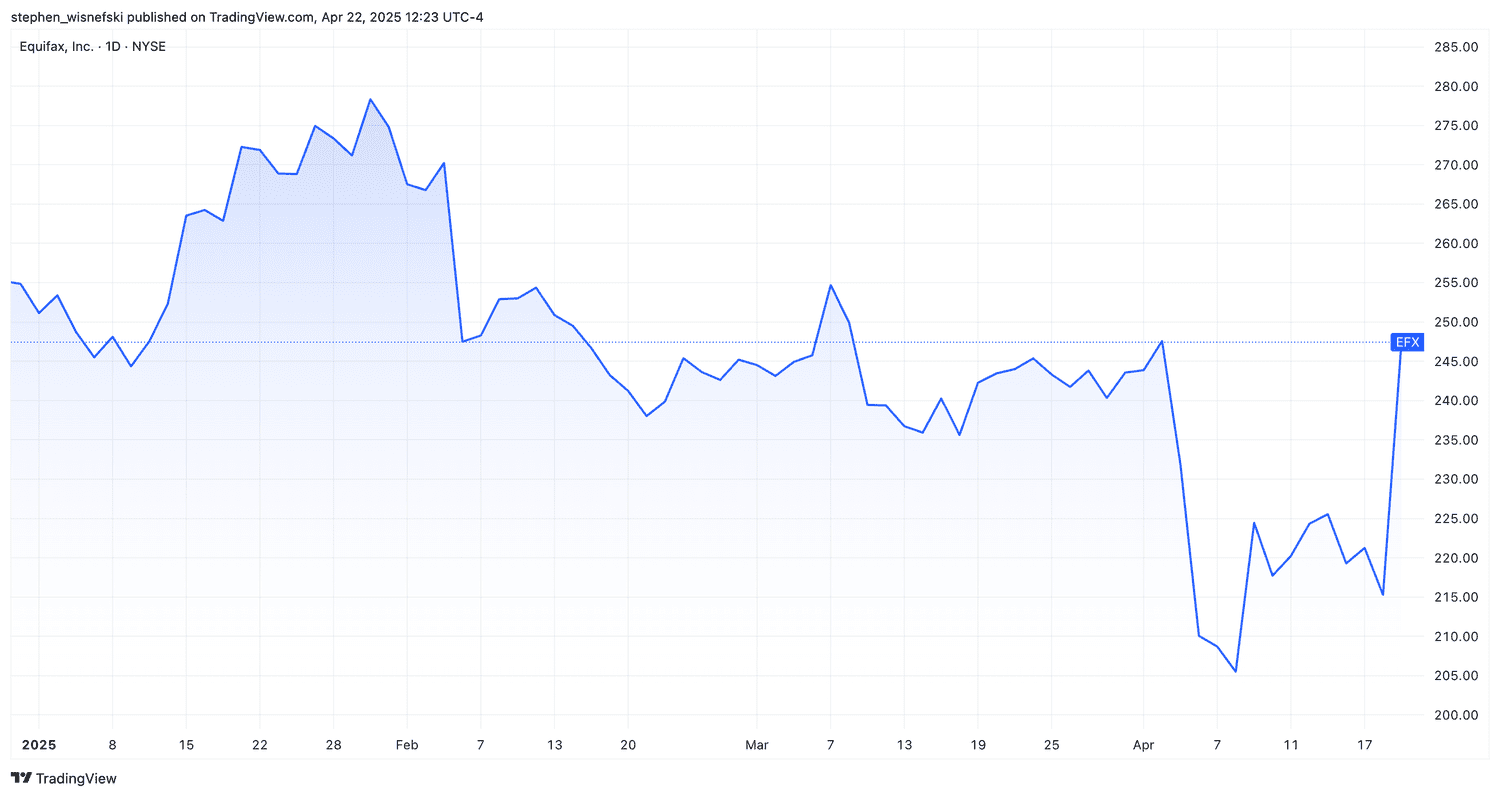Click the TradingView logo at the bottom
Image resolution: width=1500 pixels, height=797 pixels.
[64, 778]
